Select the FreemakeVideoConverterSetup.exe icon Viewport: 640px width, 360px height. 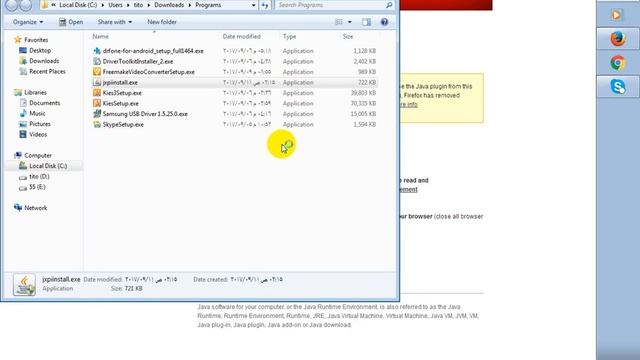pyautogui.click(x=97, y=72)
